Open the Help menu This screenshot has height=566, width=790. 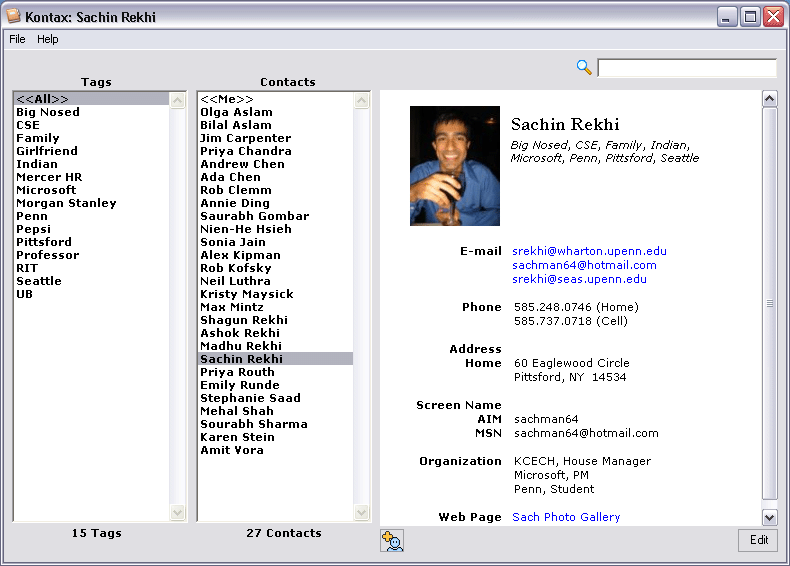47,39
